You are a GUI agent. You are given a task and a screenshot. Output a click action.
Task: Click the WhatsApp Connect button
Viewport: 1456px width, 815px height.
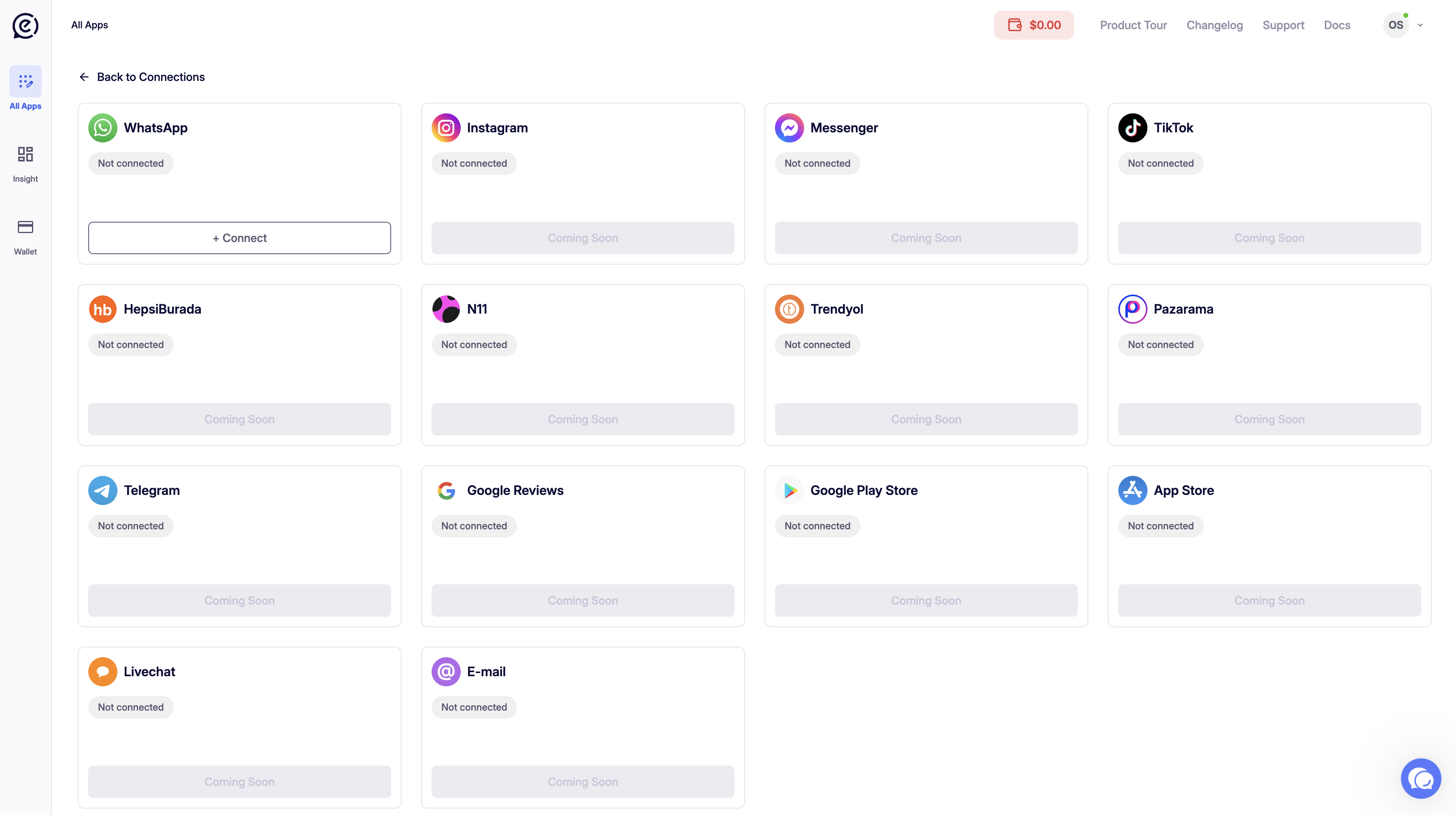[240, 238]
